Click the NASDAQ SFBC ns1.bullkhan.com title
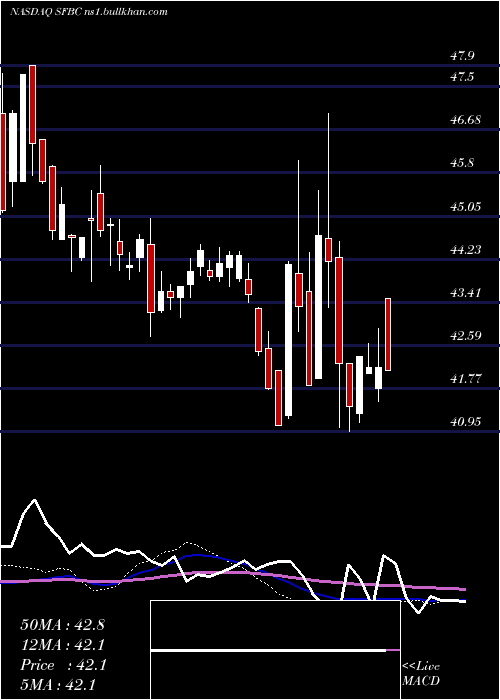500x700 pixels. (88, 12)
